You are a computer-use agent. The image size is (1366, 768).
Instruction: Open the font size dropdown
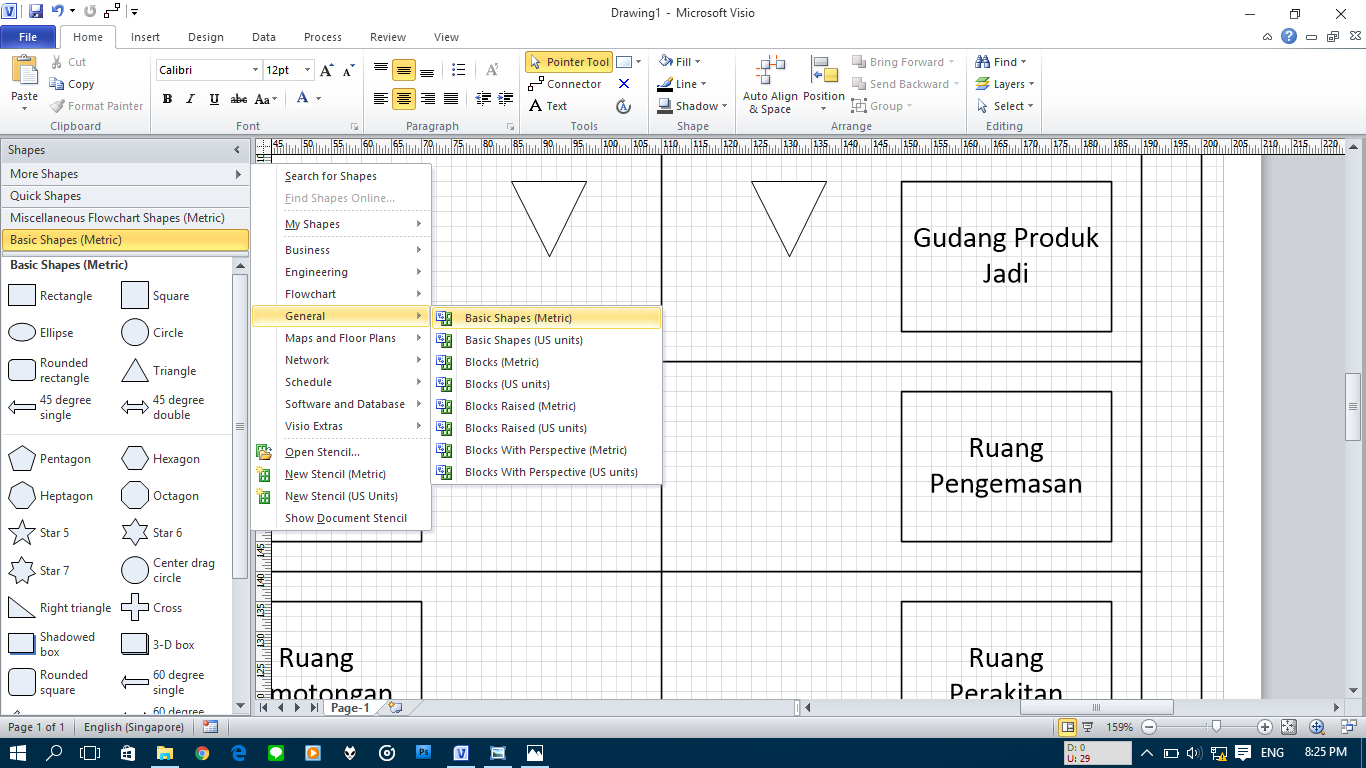[306, 70]
